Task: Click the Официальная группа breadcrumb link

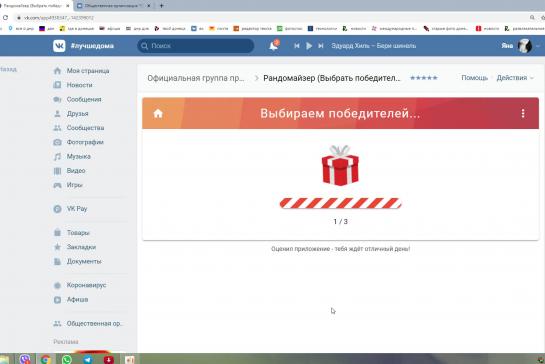Action: [x=196, y=78]
